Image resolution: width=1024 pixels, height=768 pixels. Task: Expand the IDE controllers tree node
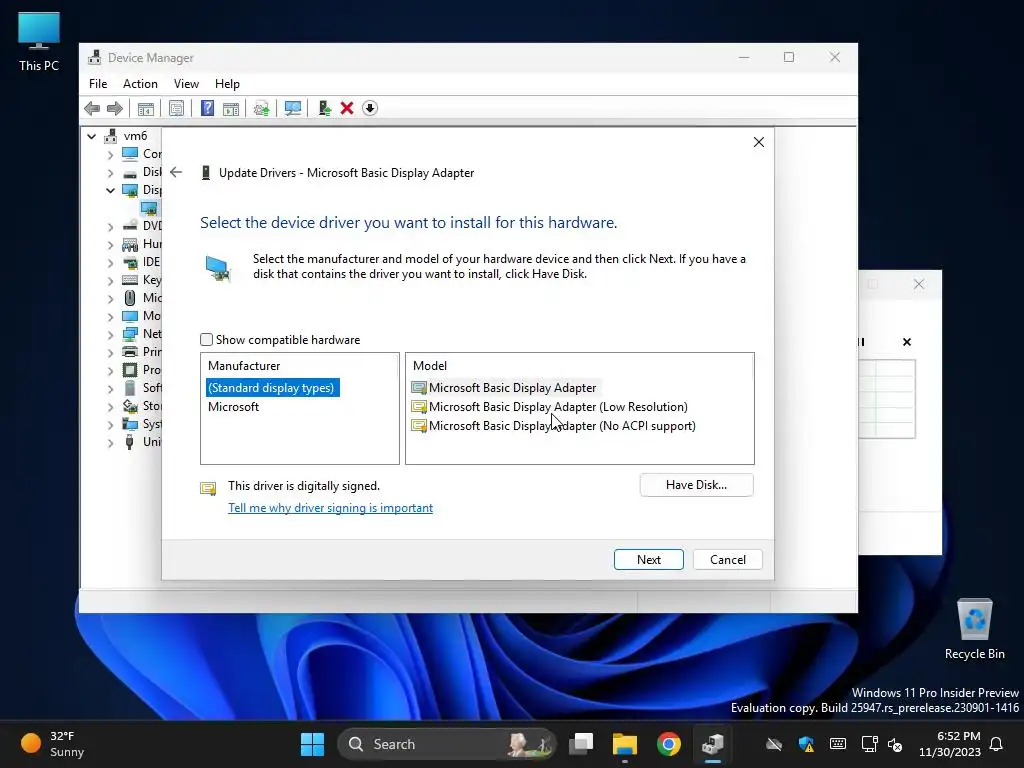point(110,263)
